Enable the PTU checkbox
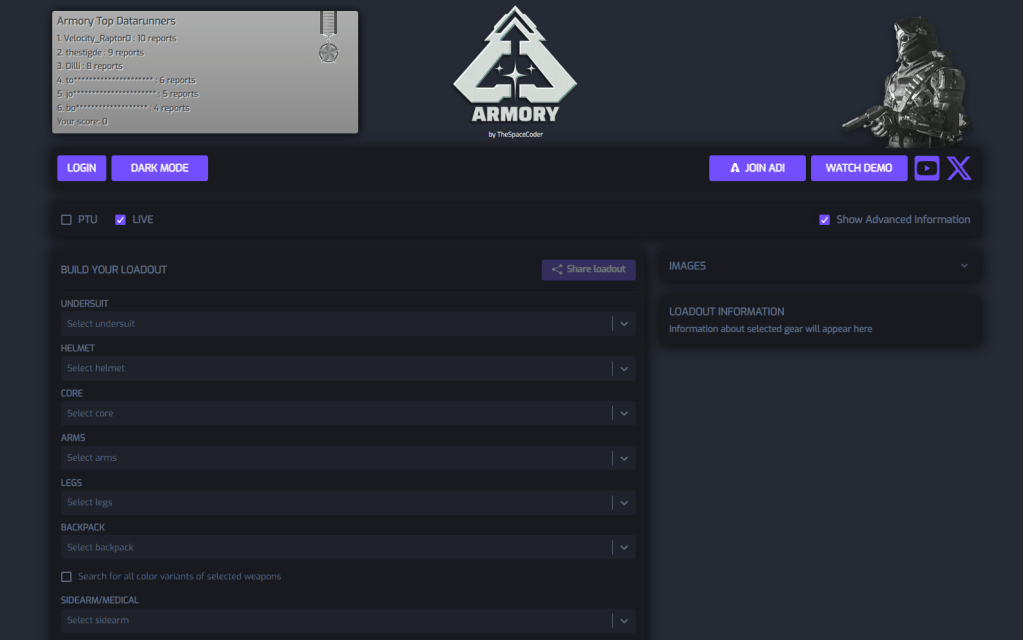 click(67, 219)
